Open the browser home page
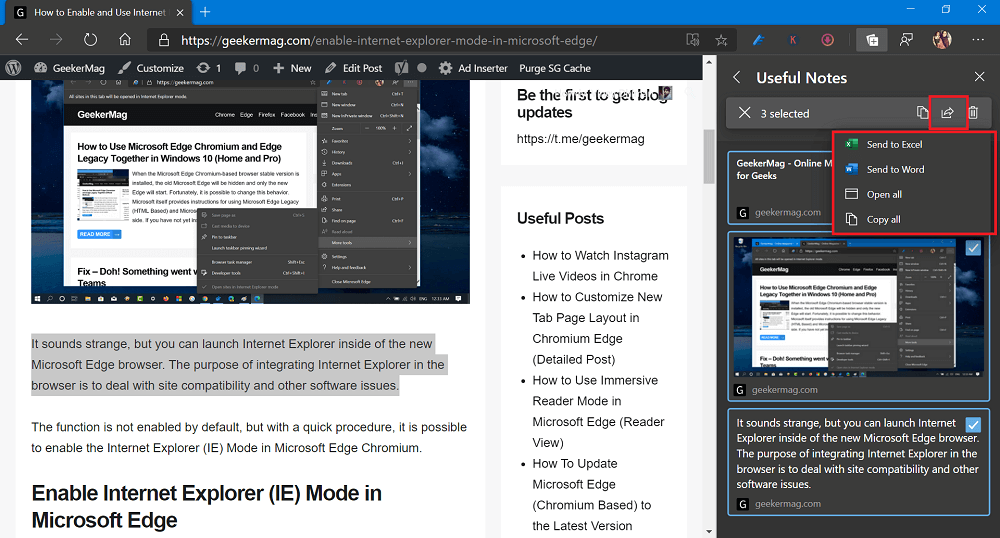This screenshot has width=1000, height=538. (125, 40)
